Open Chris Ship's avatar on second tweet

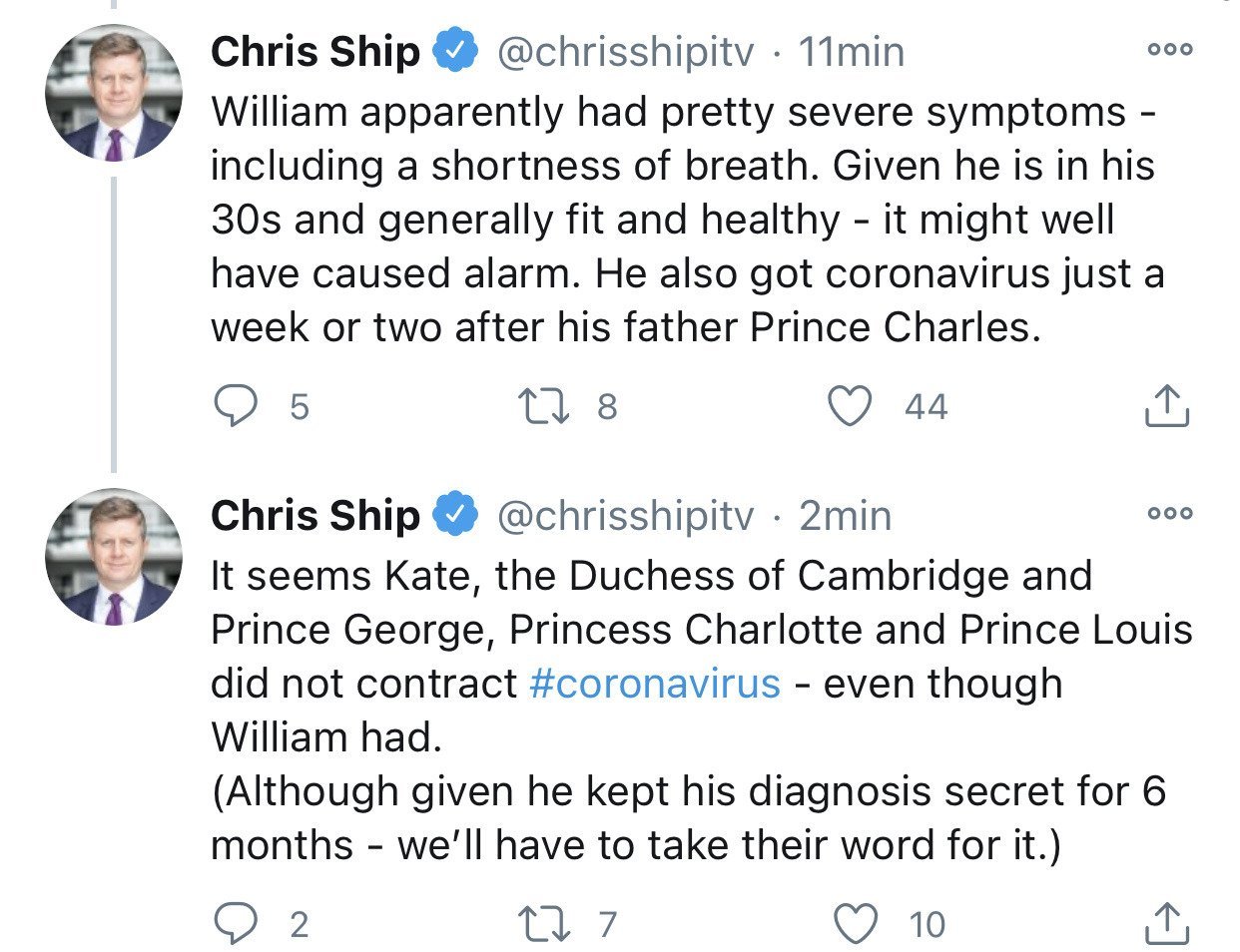(113, 557)
